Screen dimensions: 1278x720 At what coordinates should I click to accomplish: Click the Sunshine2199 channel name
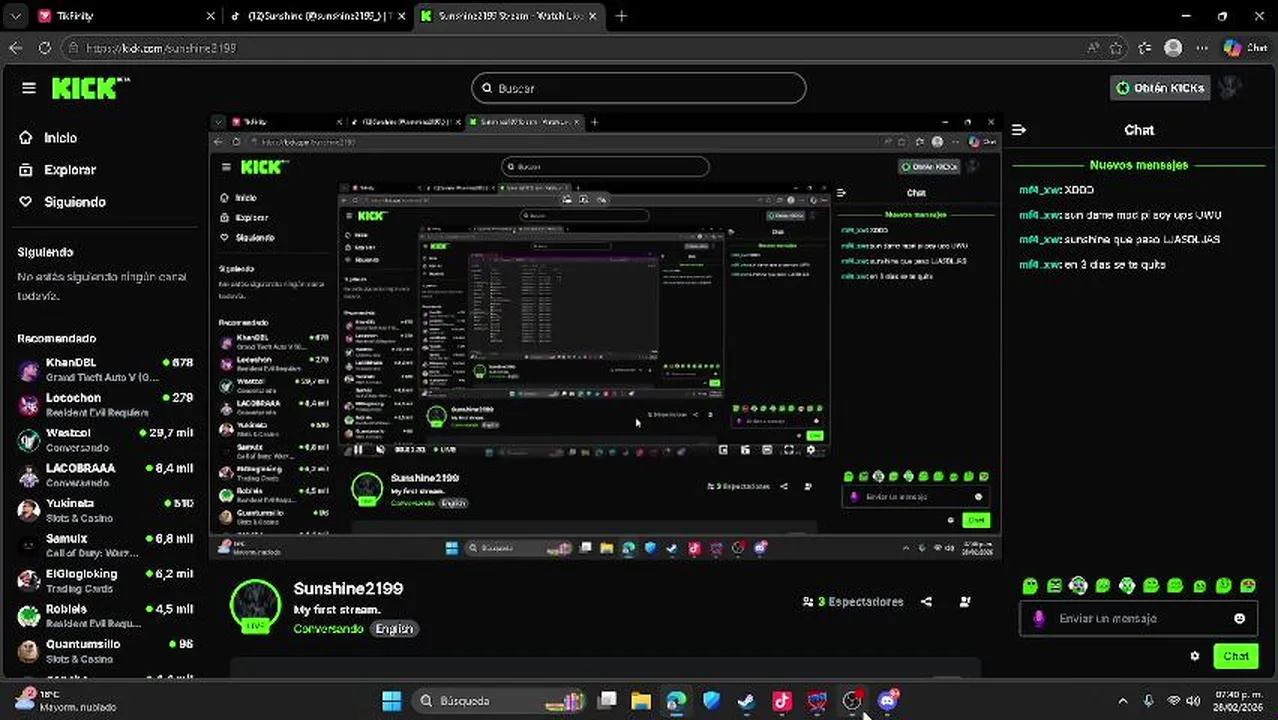tap(348, 589)
